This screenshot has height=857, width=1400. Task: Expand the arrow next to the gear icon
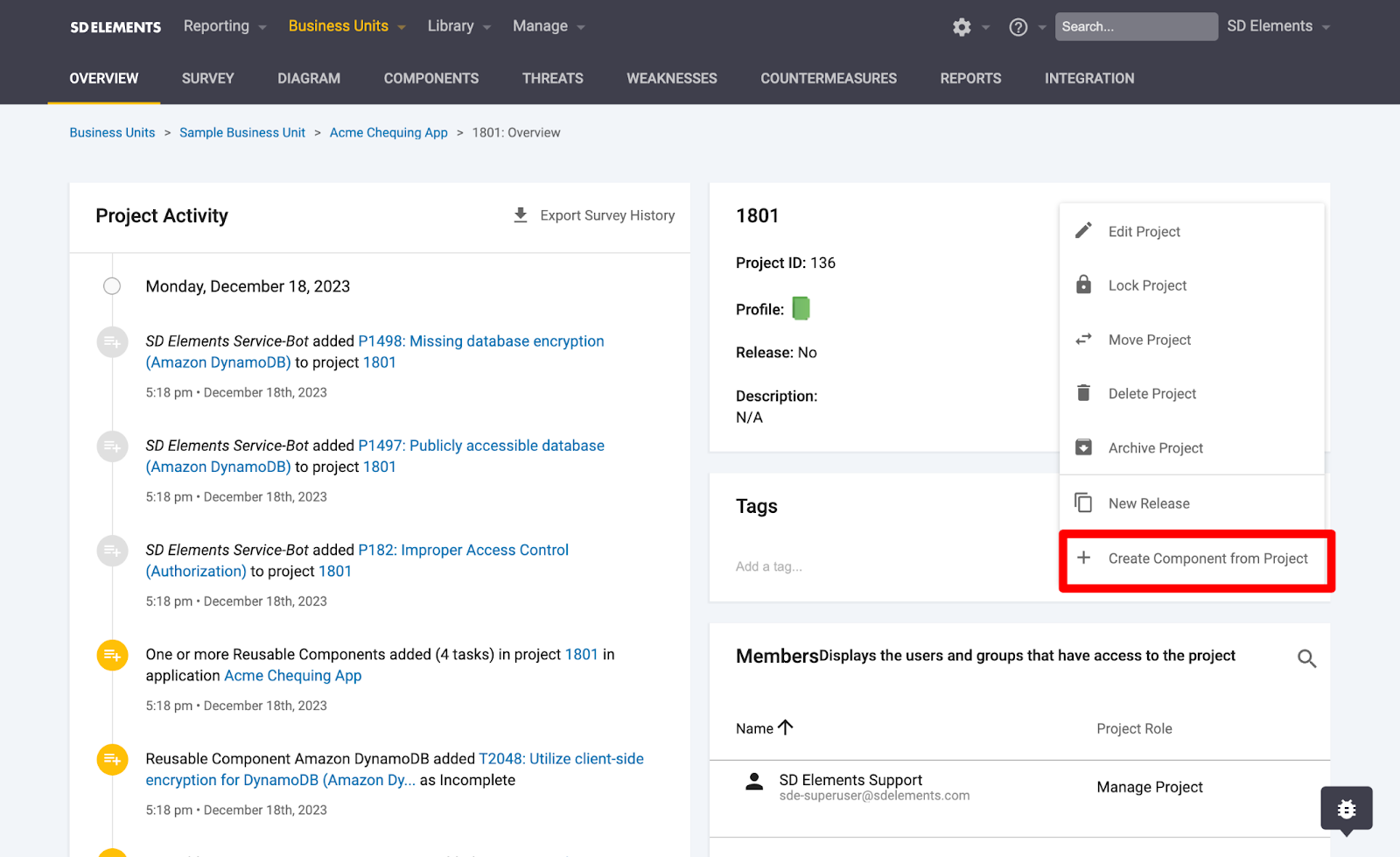coord(986,28)
